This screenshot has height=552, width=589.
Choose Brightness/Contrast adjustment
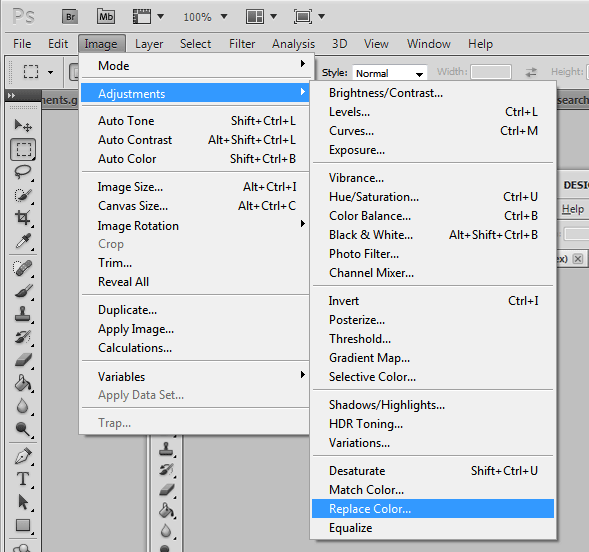point(433,93)
